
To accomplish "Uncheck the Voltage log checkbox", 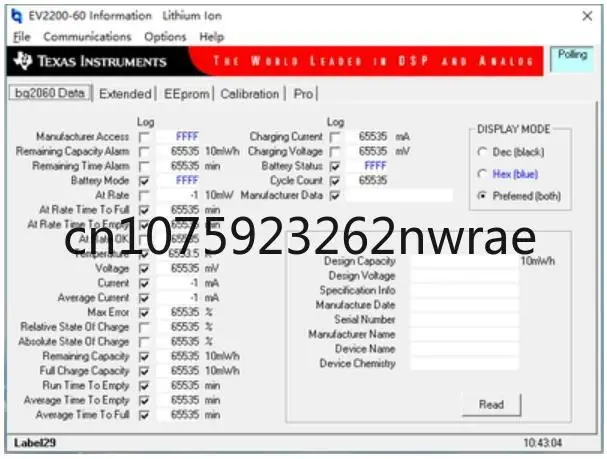I will (144, 269).
